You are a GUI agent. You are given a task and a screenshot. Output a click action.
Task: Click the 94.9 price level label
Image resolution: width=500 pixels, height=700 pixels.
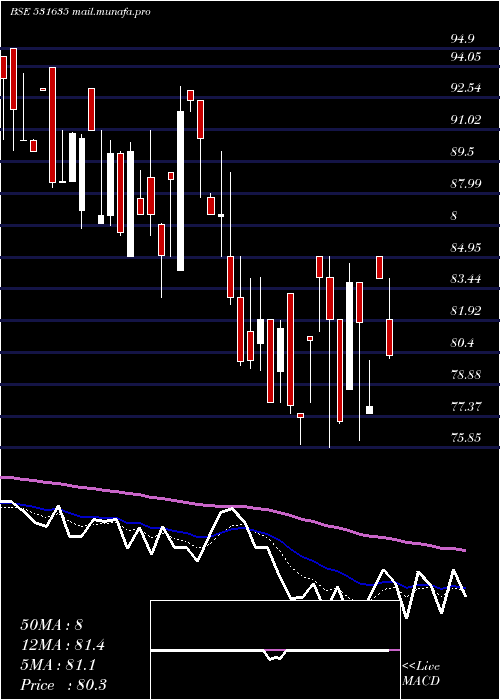[462, 39]
